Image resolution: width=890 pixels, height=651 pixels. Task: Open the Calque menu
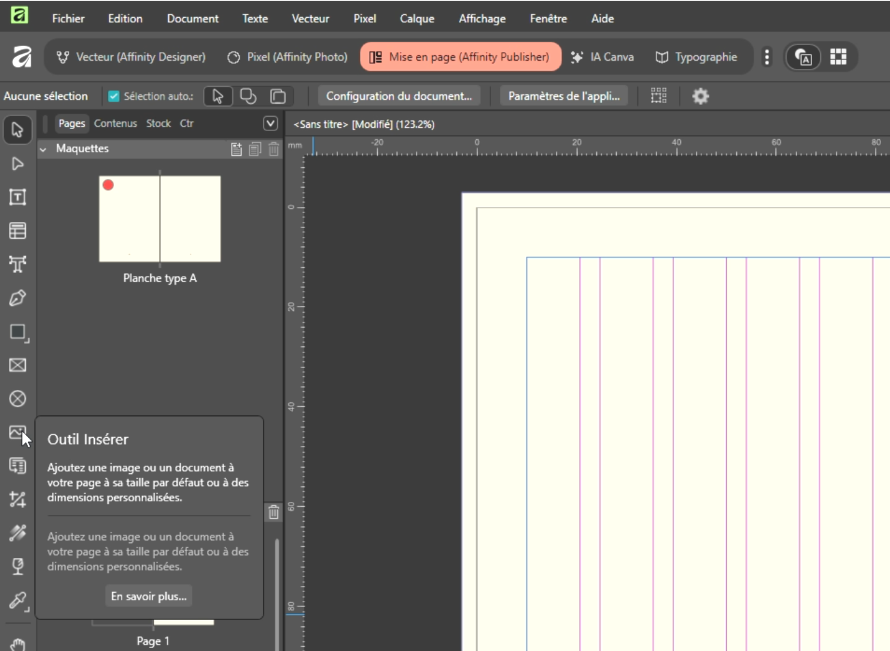417,18
